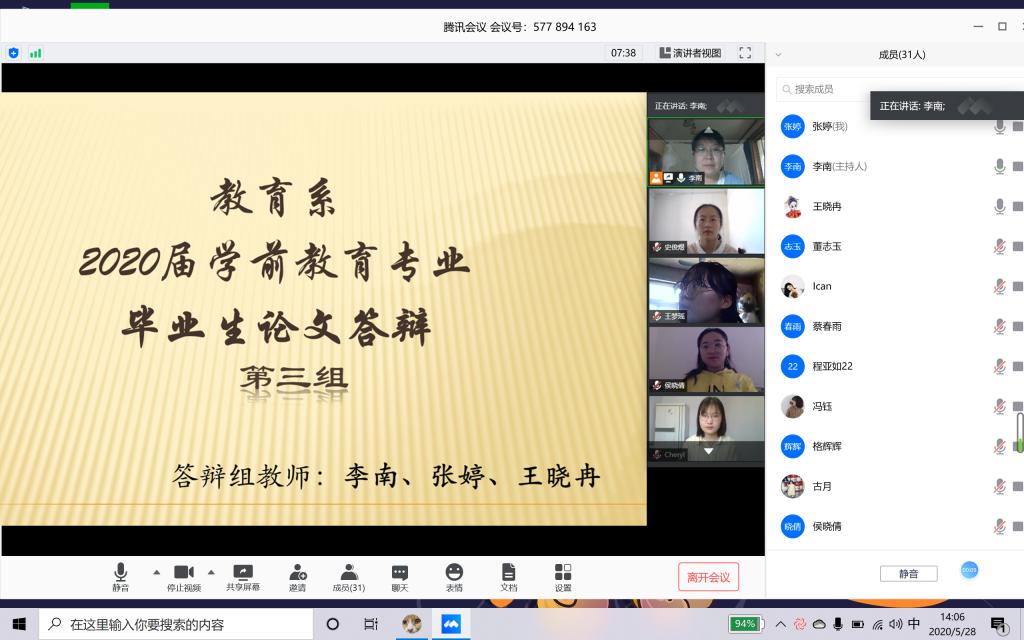This screenshot has width=1024, height=640.
Task: Expand audio options arrow beside 静音
Action: point(156,572)
